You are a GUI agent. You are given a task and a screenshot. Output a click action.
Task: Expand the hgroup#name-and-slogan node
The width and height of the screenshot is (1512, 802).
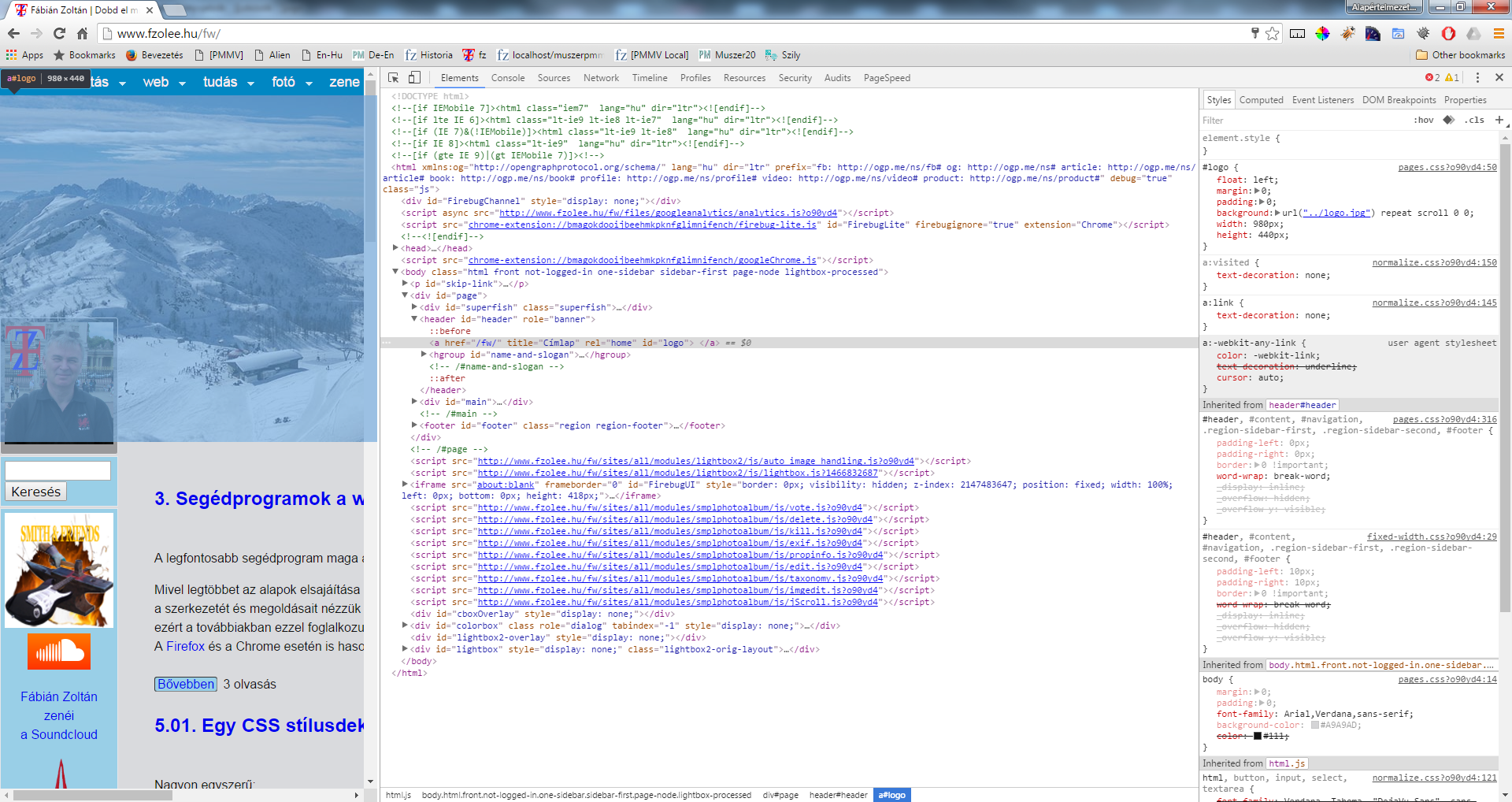[x=424, y=355]
